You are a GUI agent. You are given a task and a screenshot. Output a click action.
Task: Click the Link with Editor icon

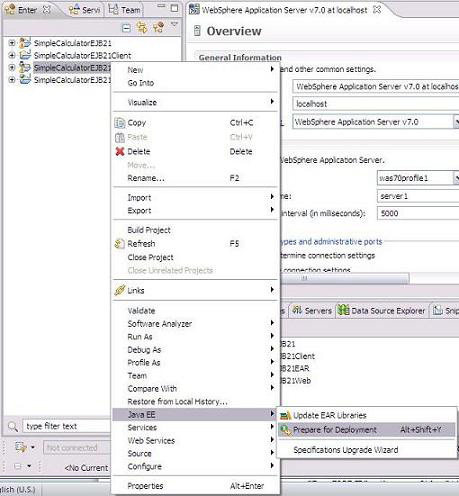click(142, 27)
